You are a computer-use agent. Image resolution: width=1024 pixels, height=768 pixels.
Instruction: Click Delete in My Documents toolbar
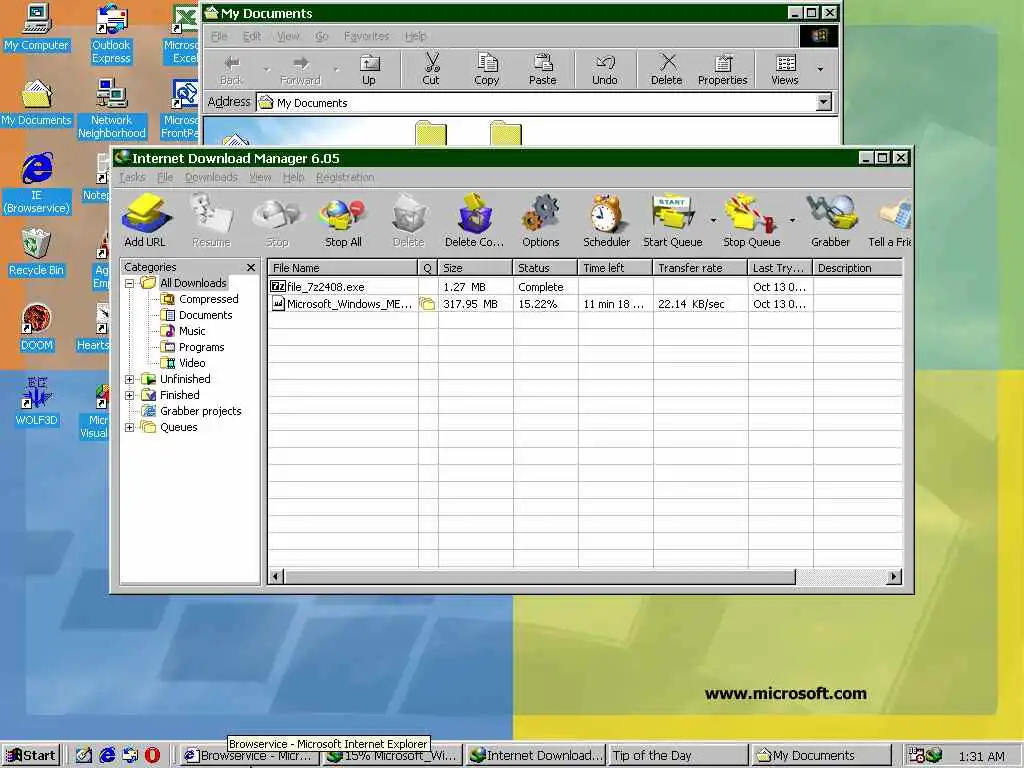666,69
